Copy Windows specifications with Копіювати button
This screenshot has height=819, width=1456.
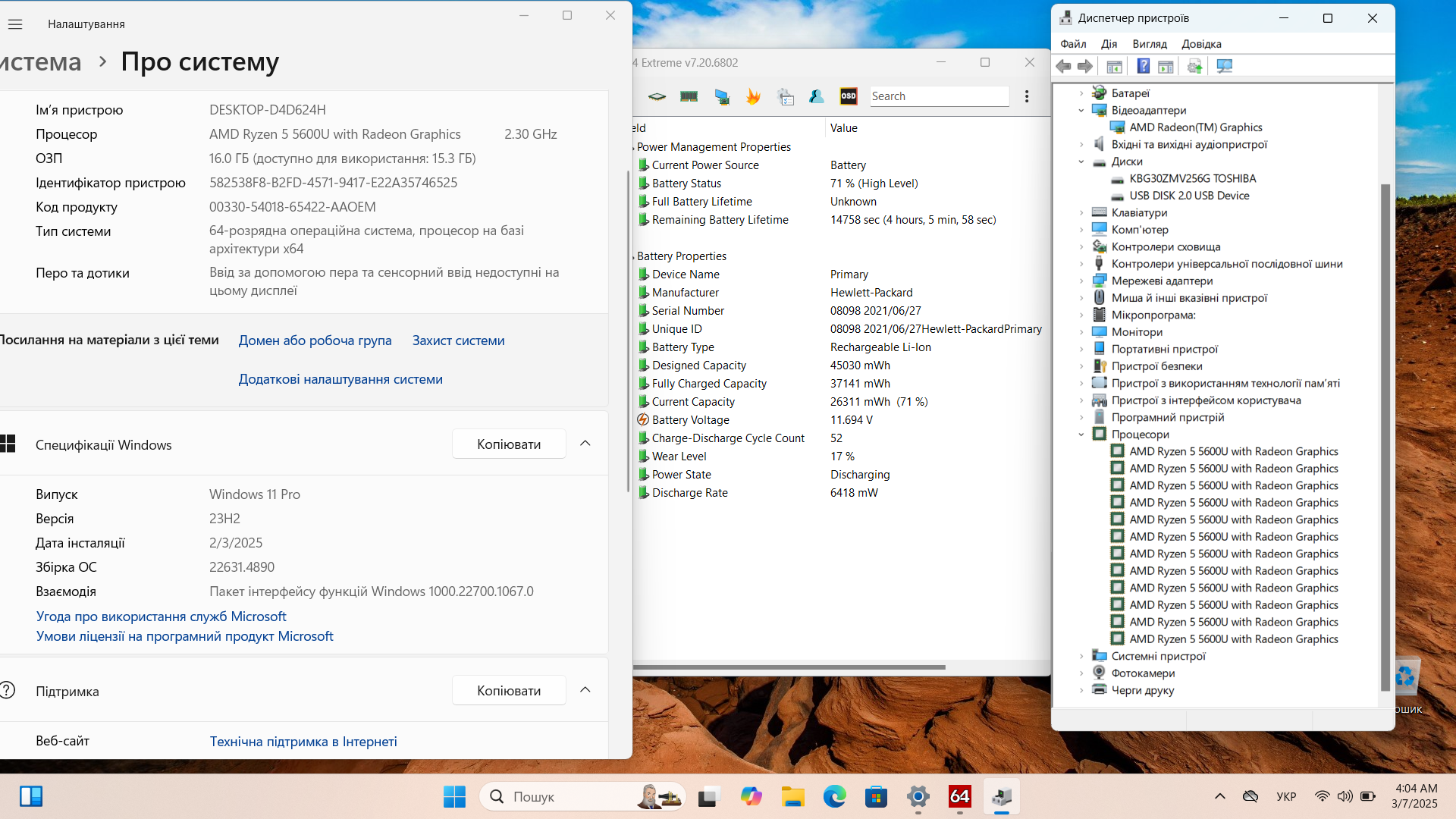coord(509,444)
